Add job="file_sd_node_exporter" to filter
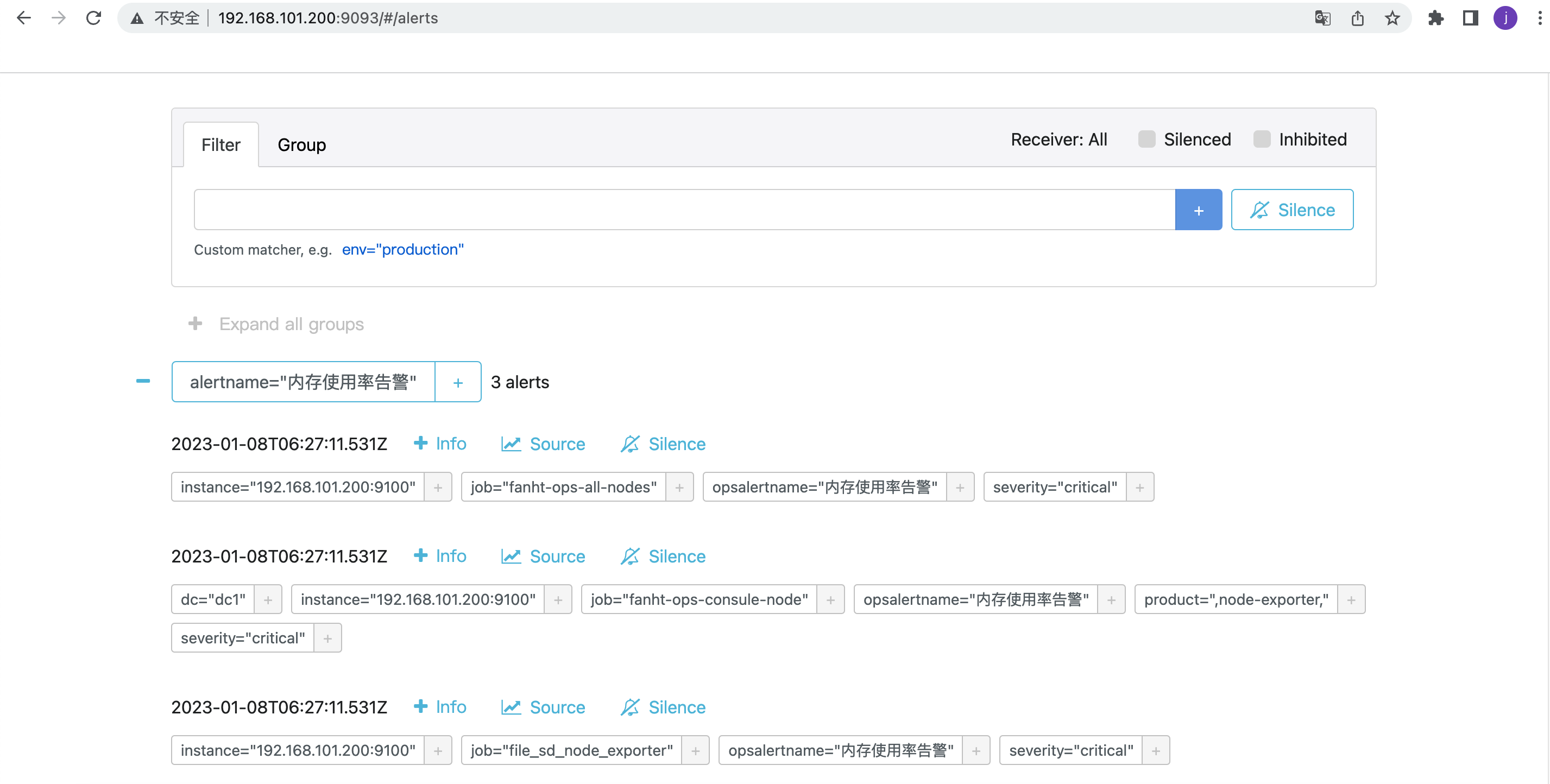This screenshot has width=1550, height=784. tap(696, 750)
